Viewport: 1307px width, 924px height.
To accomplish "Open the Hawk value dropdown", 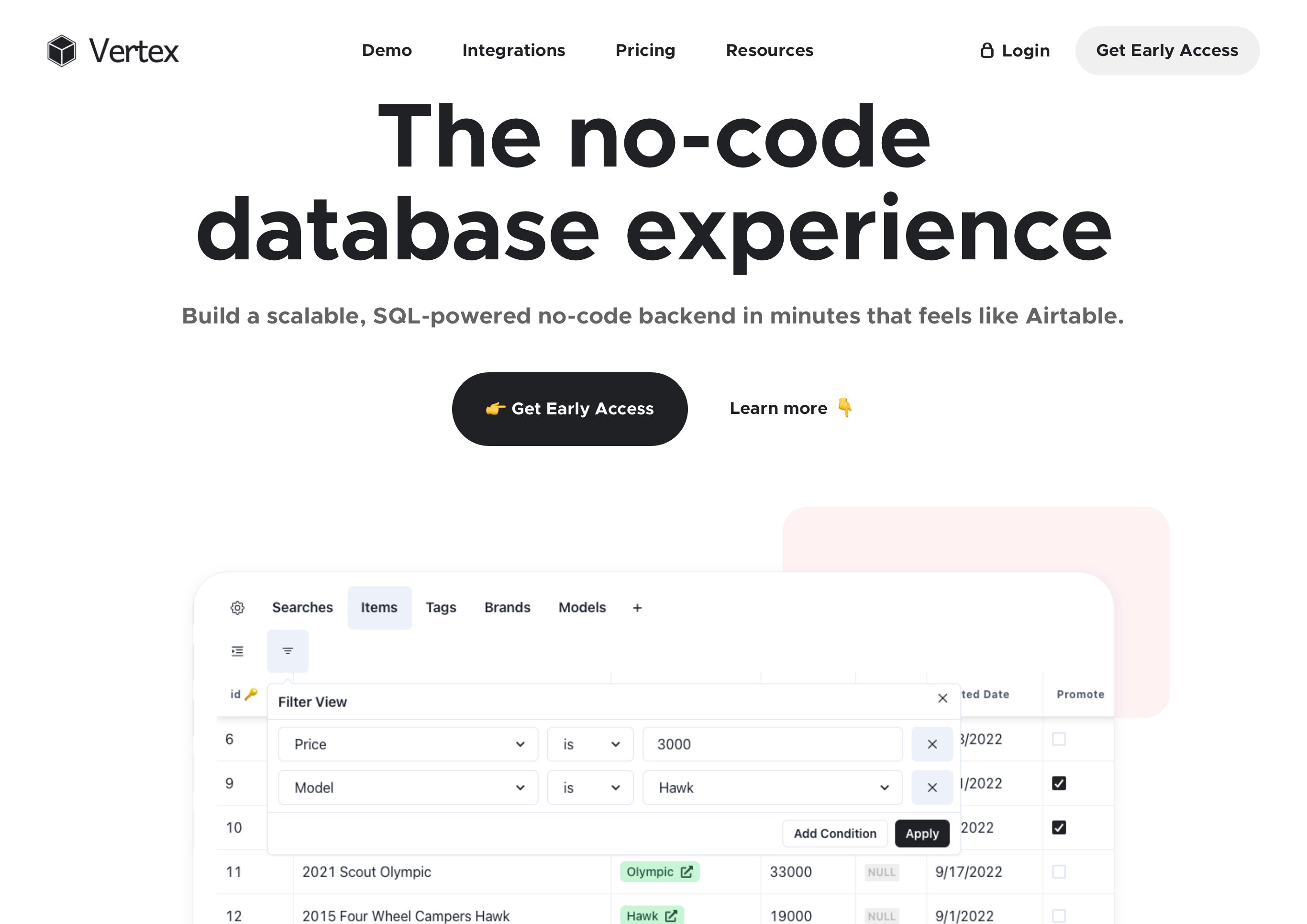I will click(771, 787).
